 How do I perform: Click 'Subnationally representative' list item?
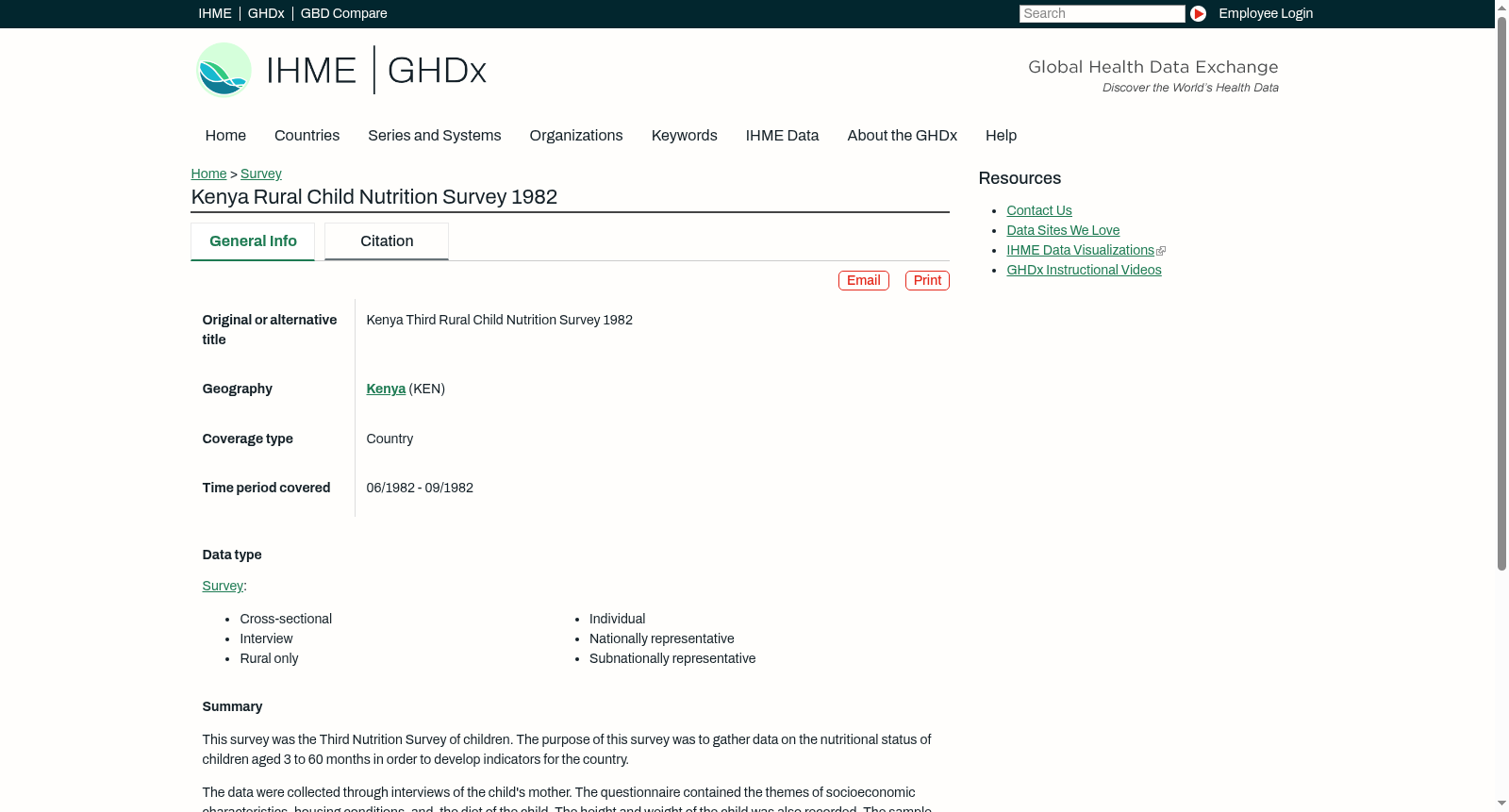(672, 658)
